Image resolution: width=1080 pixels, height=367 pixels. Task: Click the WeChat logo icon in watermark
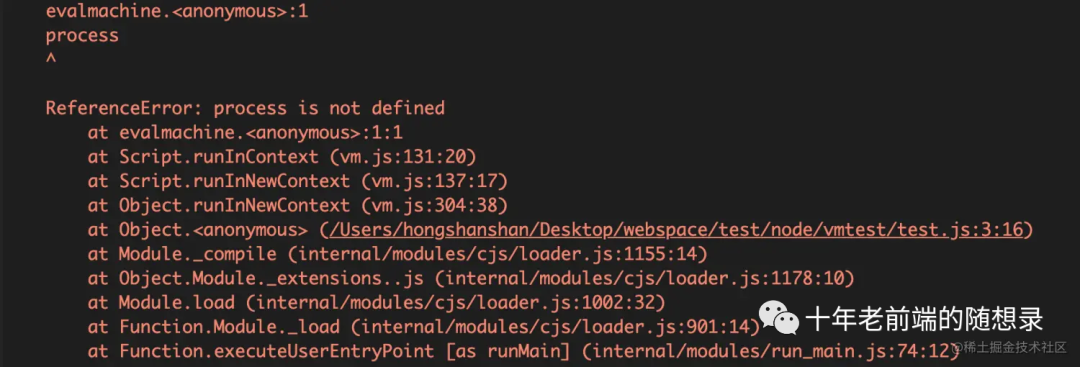(x=778, y=318)
